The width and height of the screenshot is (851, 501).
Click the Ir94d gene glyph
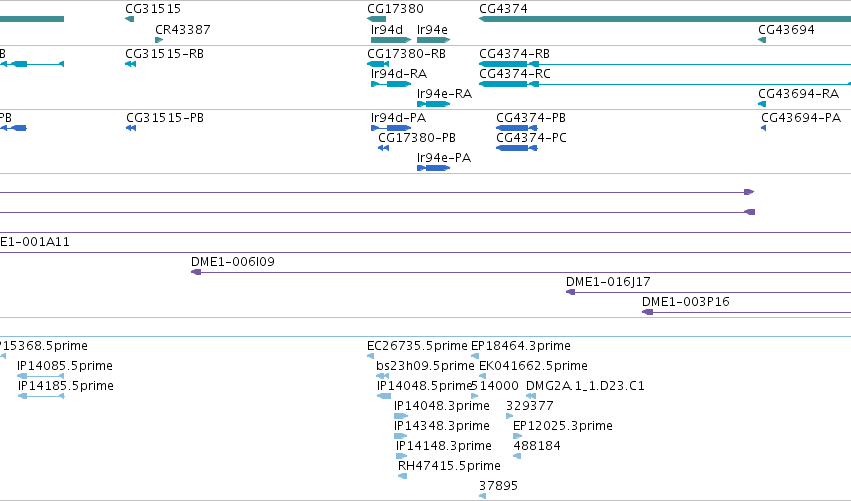tap(391, 40)
